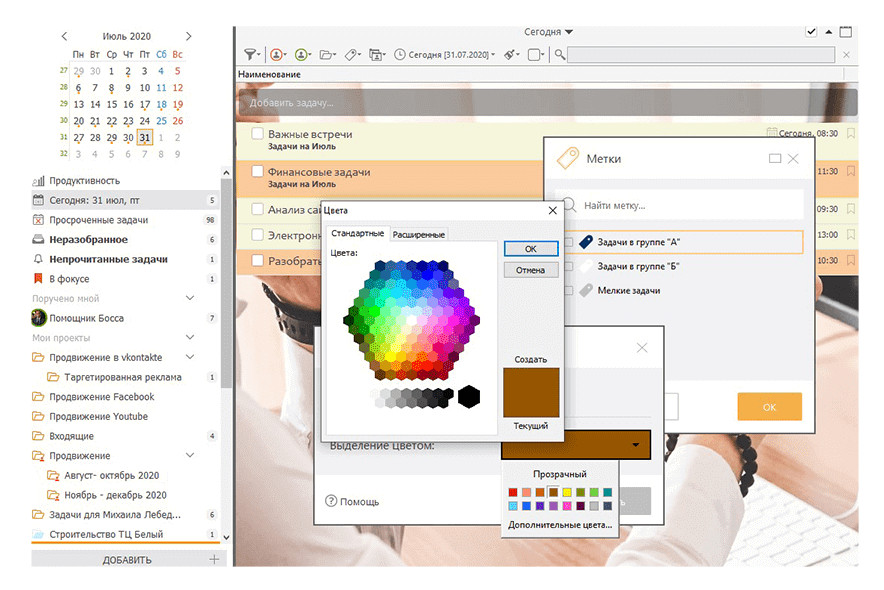Switch to the Стандартные tab in Цвета dialog

pyautogui.click(x=357, y=233)
